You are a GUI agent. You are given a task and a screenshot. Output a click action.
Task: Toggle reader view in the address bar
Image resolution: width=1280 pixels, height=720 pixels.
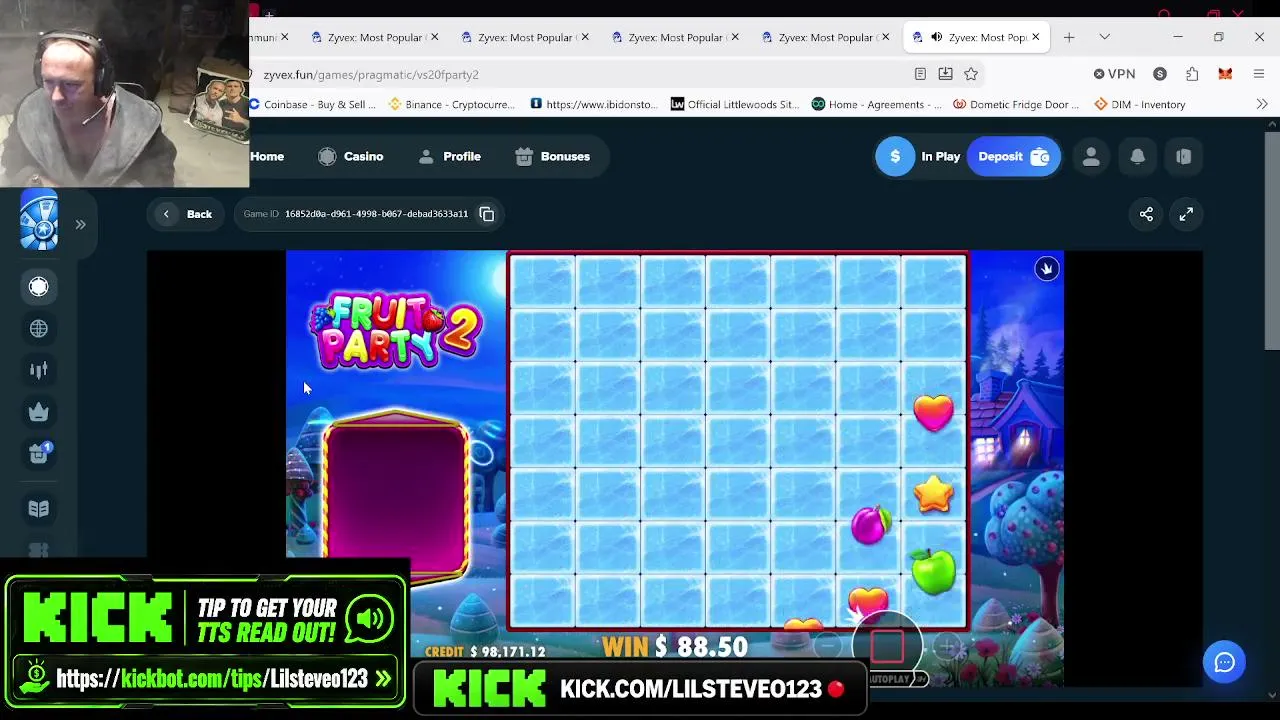[920, 74]
